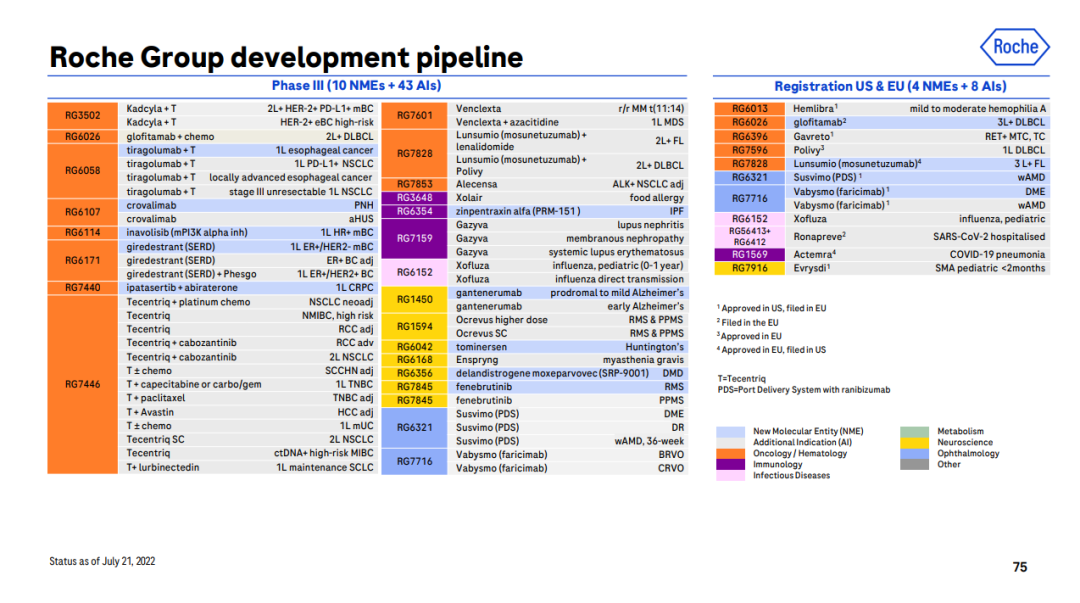Click the RG3502 code cell
1080x603 pixels.
click(x=83, y=116)
